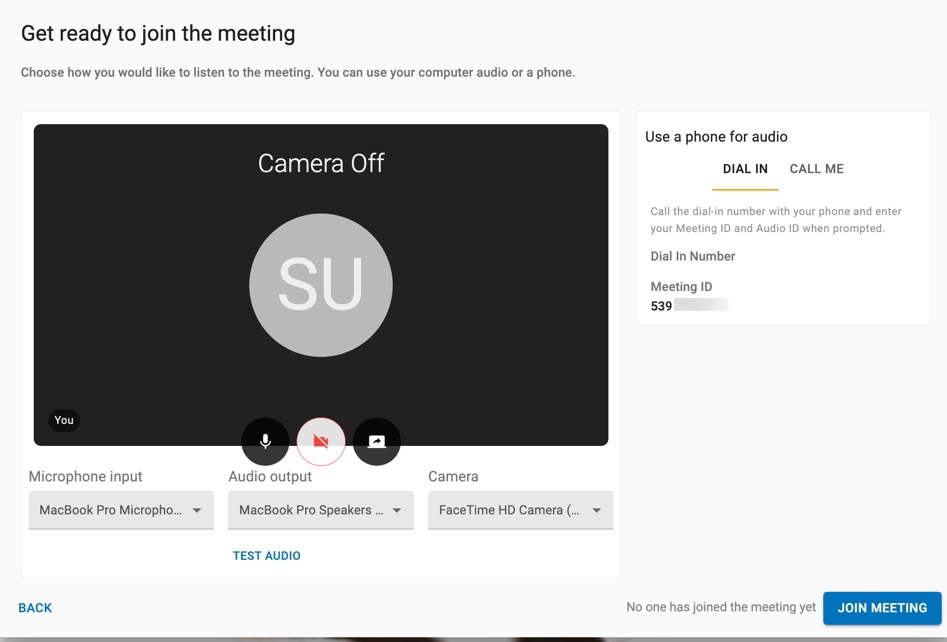
Task: Open the Camera device dropdown
Action: click(x=520, y=510)
